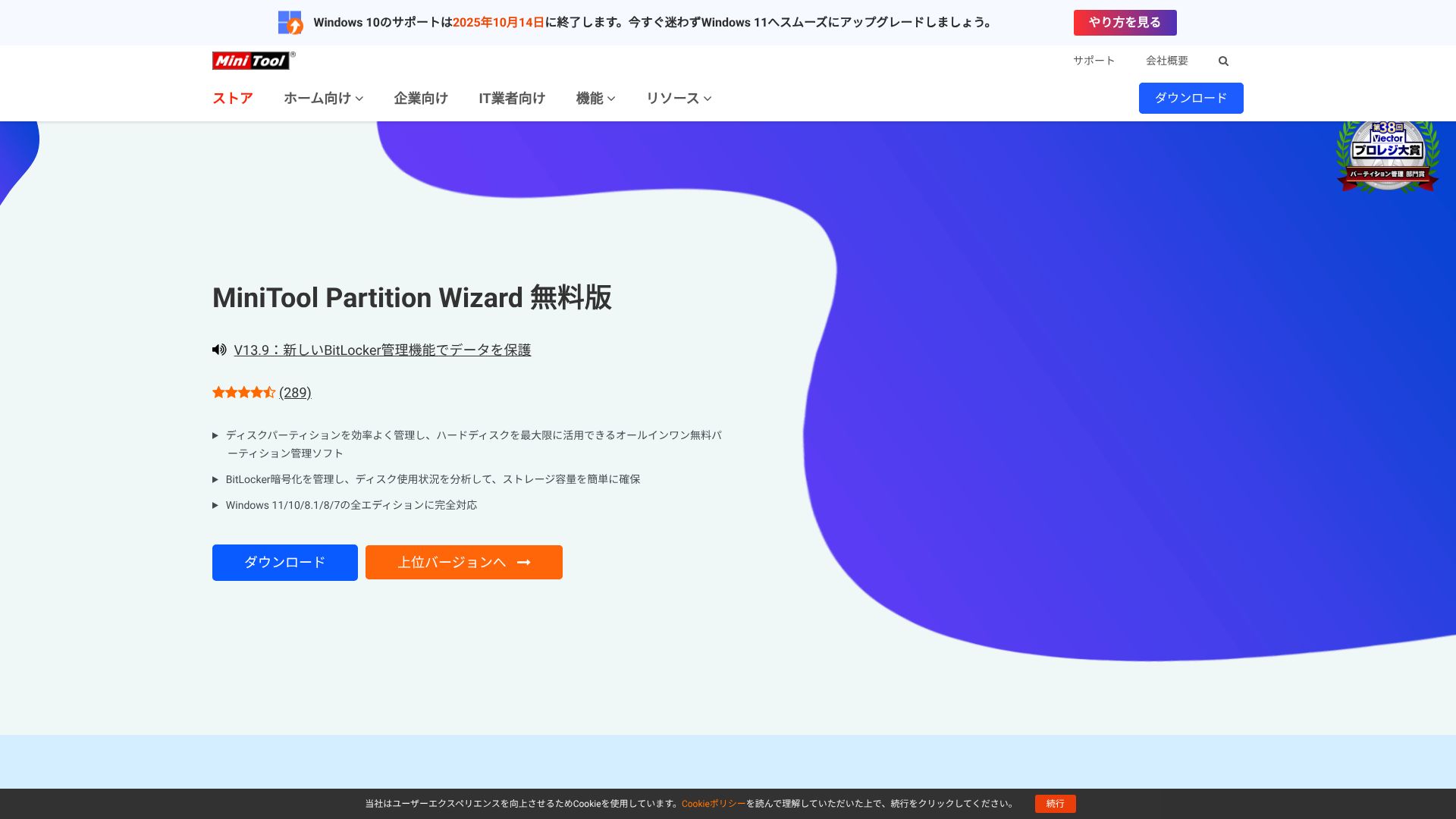Expand the ホーム向け dropdown menu

click(324, 98)
